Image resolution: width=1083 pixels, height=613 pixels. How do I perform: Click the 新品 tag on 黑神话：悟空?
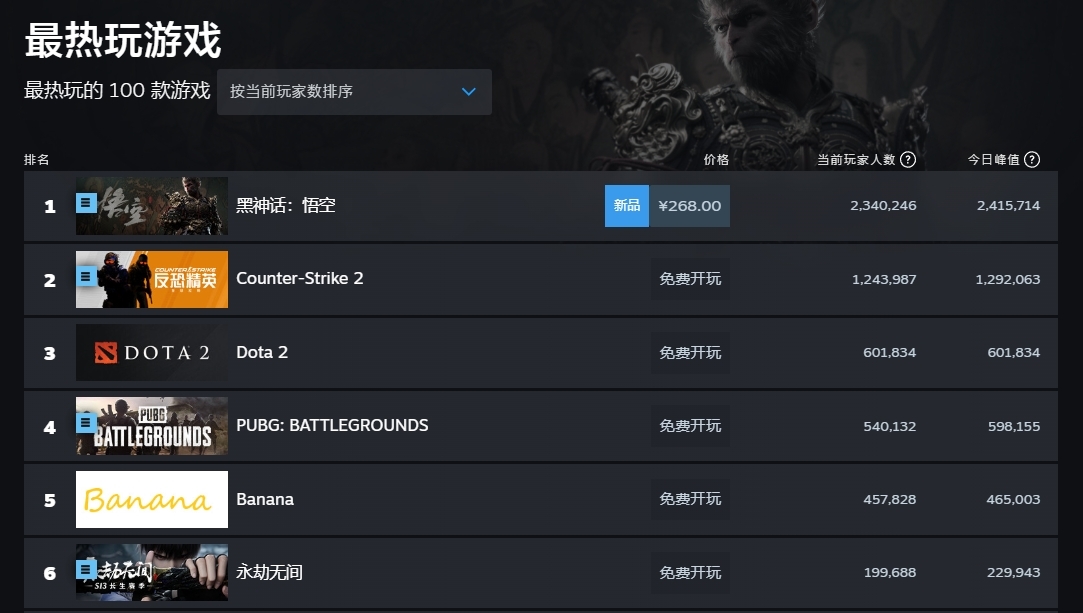[626, 206]
